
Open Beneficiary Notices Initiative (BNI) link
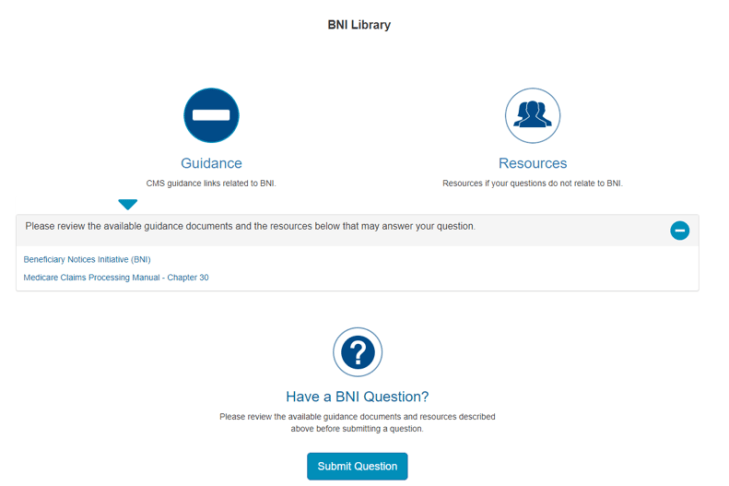click(x=87, y=259)
